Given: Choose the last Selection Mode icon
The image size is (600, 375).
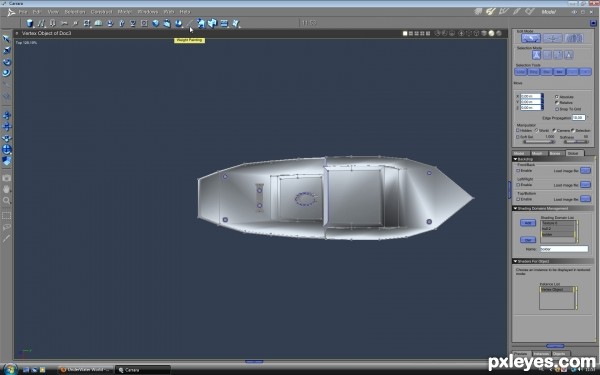Looking at the screenshot, I should (569, 55).
